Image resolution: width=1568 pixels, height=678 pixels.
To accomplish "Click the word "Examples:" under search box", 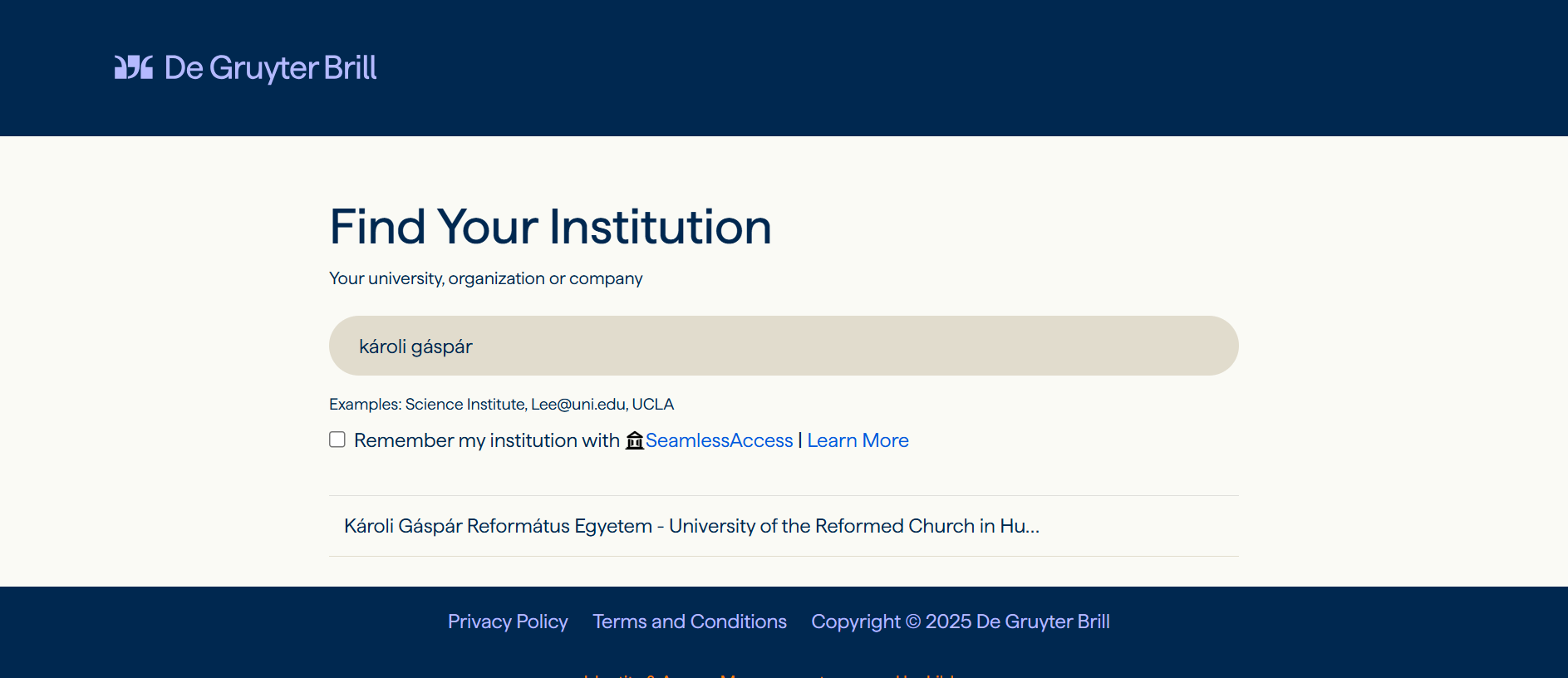I will 366,405.
